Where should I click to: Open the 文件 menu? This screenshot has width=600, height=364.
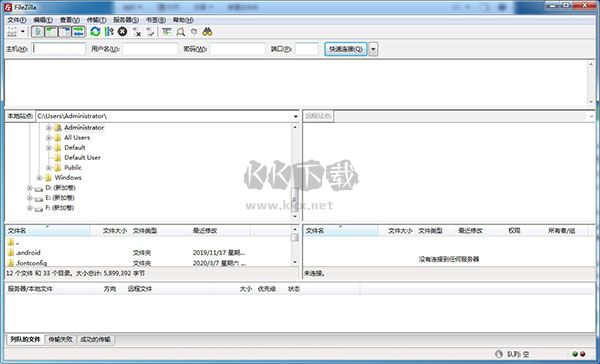[17, 20]
